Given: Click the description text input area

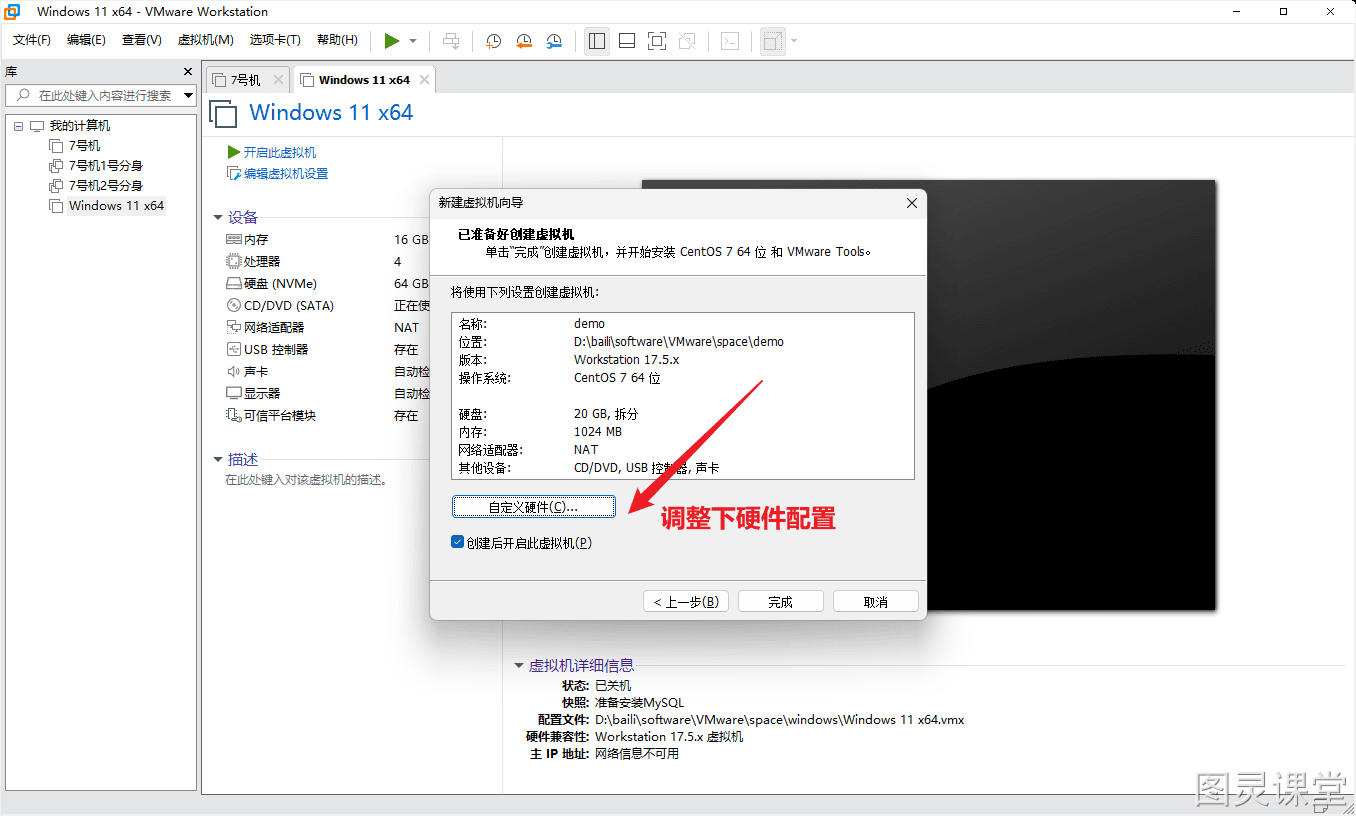Looking at the screenshot, I should coord(306,480).
